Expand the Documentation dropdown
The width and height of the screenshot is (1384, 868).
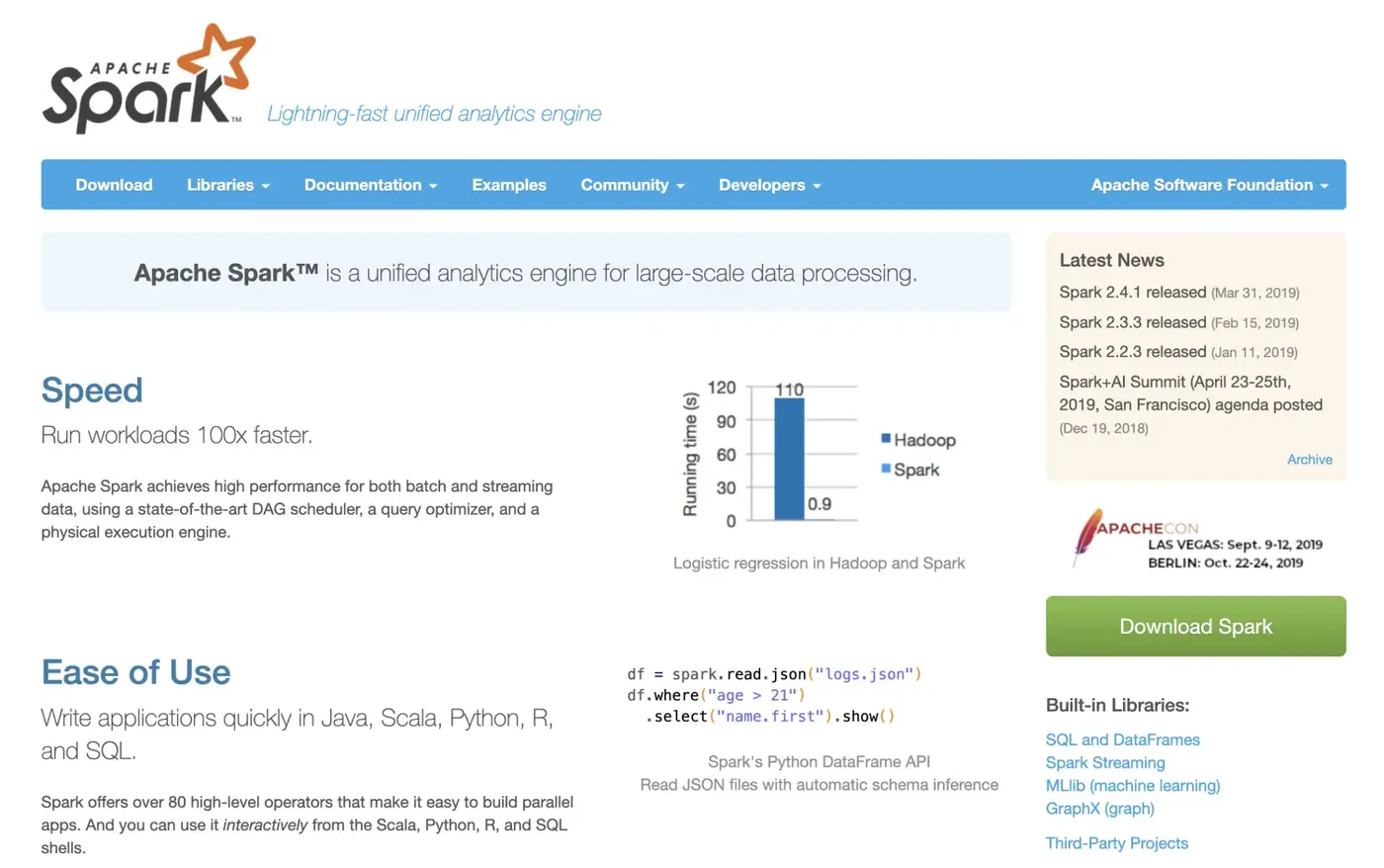click(370, 185)
